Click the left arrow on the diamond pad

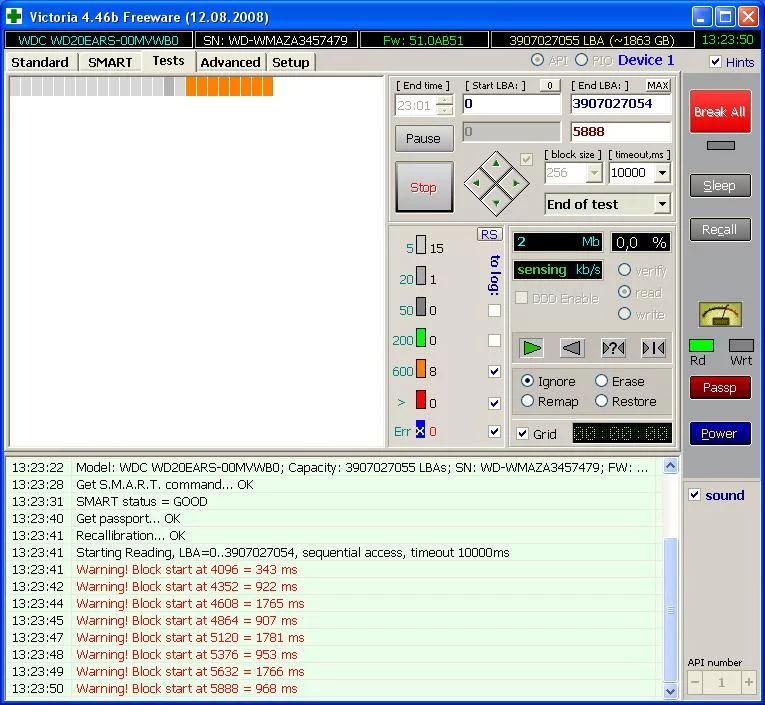pyautogui.click(x=478, y=184)
